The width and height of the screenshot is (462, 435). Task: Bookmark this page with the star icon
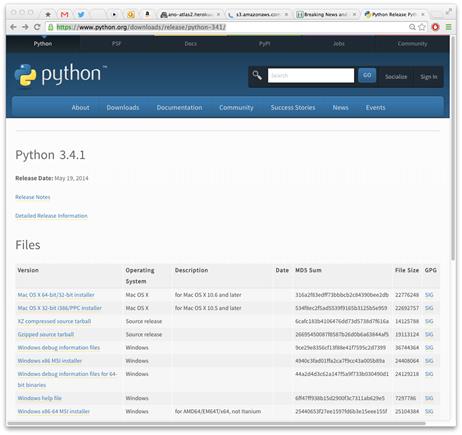[422, 27]
